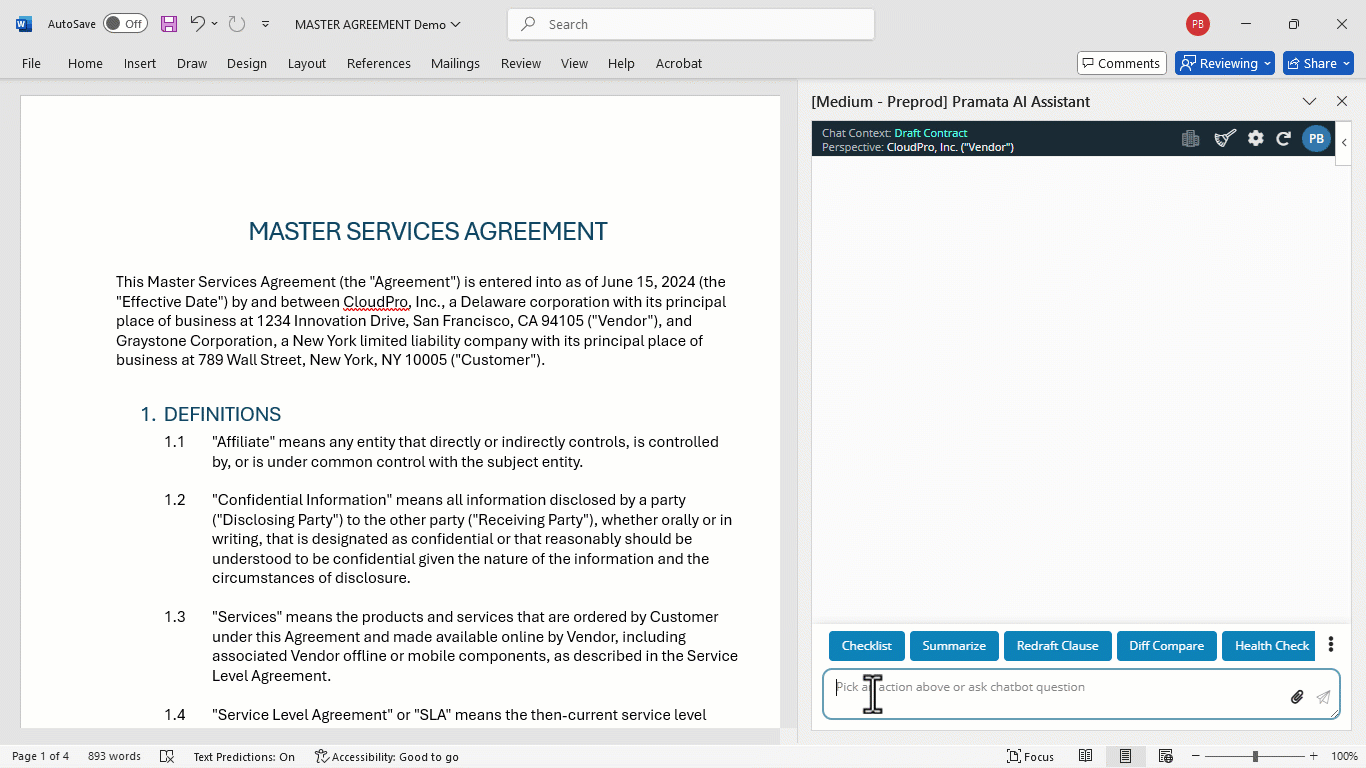Click the broom clear chat icon
1366x768 pixels.
click(x=1225, y=139)
